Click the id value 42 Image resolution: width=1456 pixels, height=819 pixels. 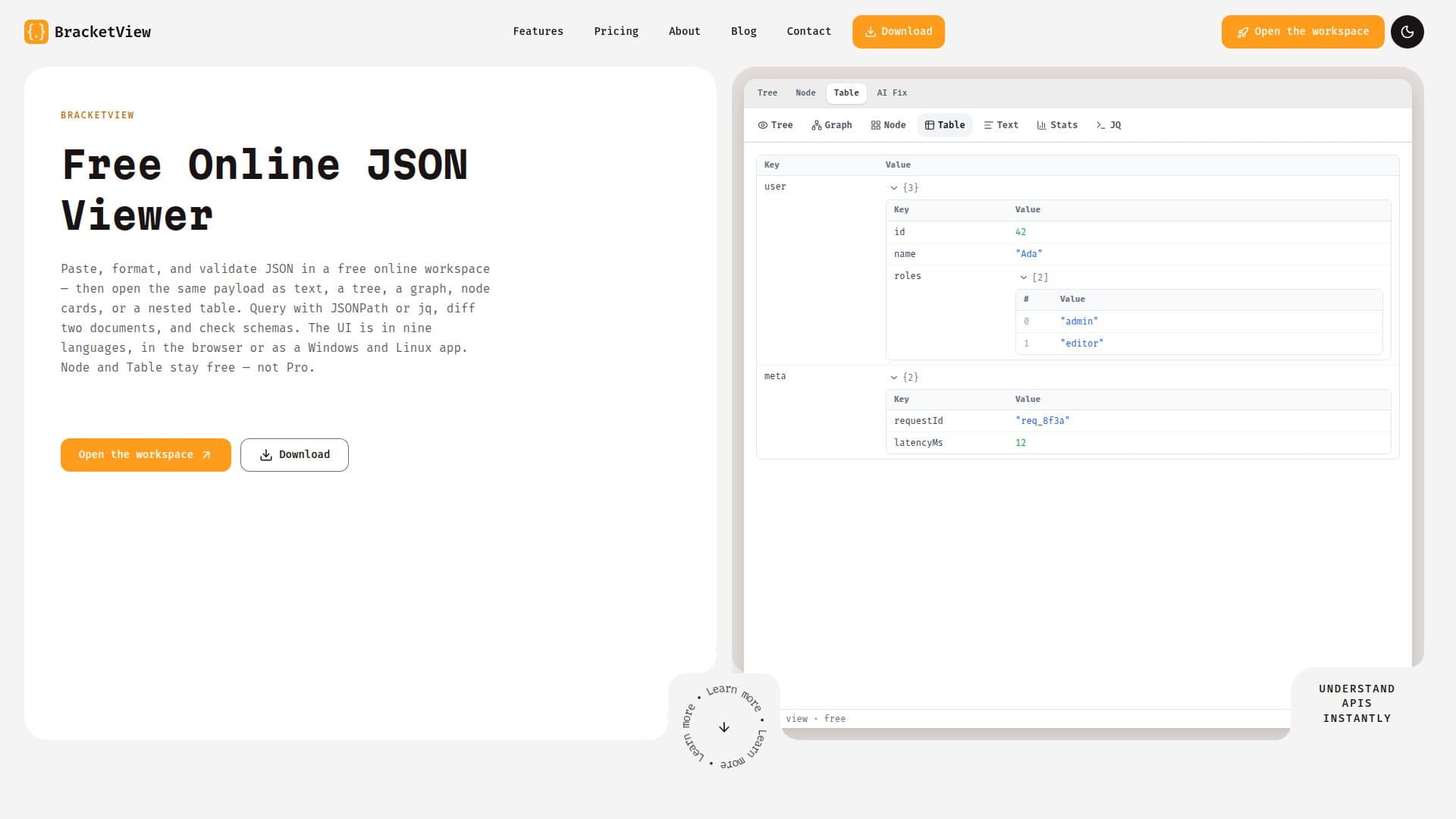(x=1021, y=232)
